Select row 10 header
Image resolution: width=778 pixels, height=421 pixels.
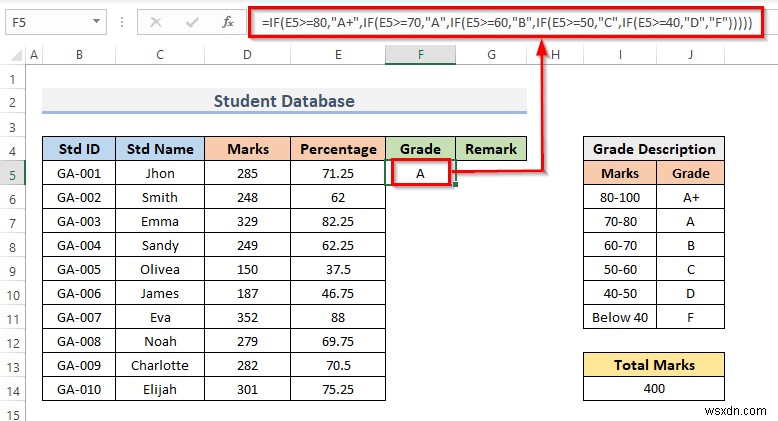pos(12,295)
